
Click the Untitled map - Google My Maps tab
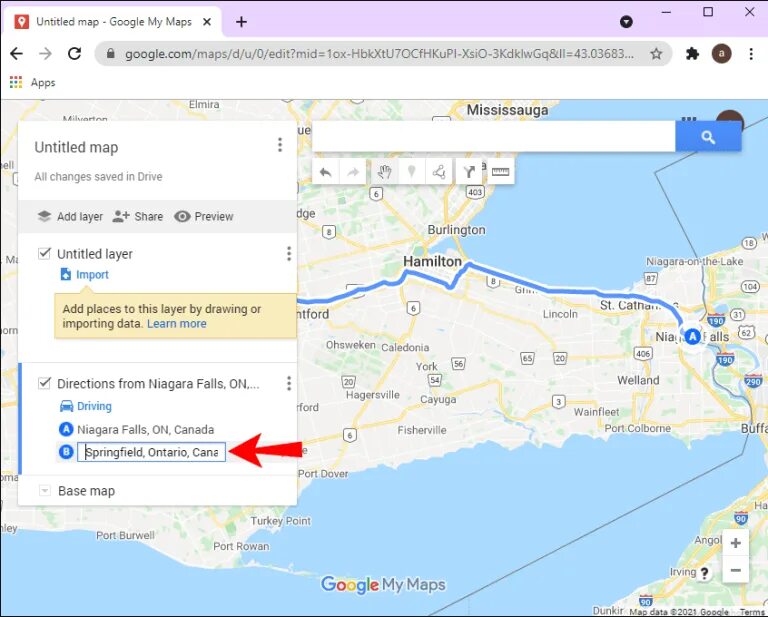pyautogui.click(x=114, y=22)
